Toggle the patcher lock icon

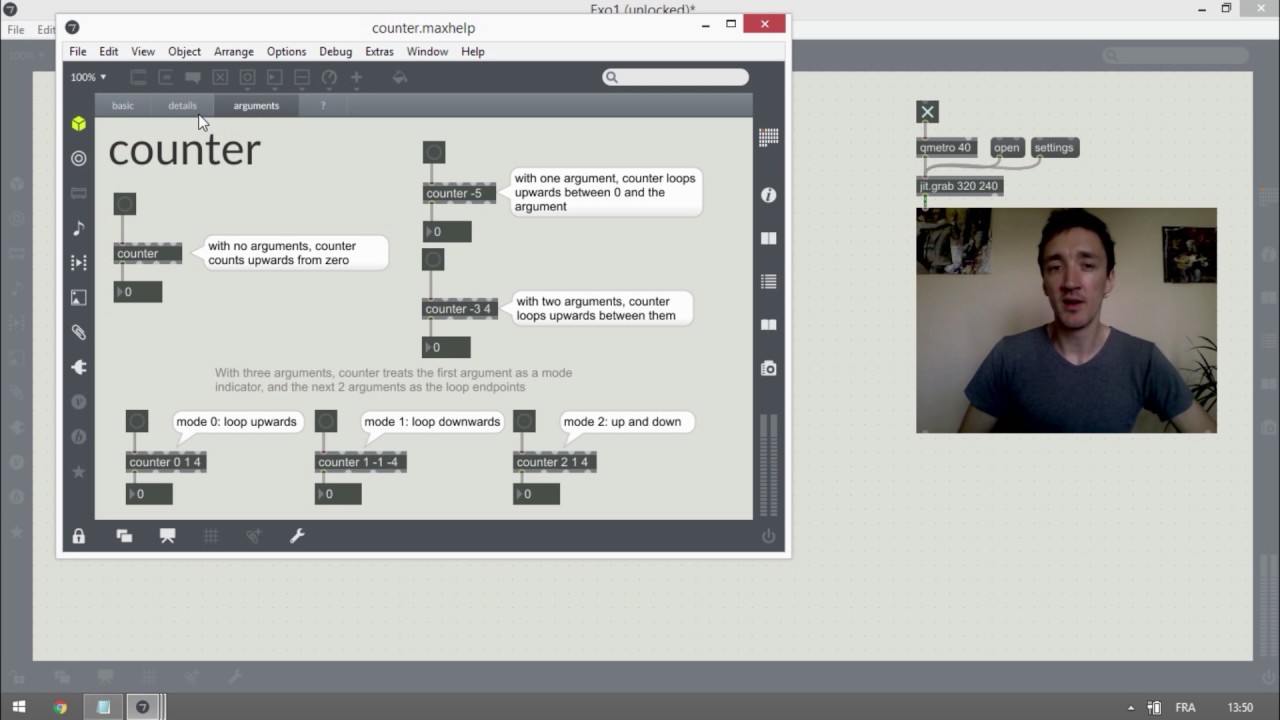pos(79,536)
